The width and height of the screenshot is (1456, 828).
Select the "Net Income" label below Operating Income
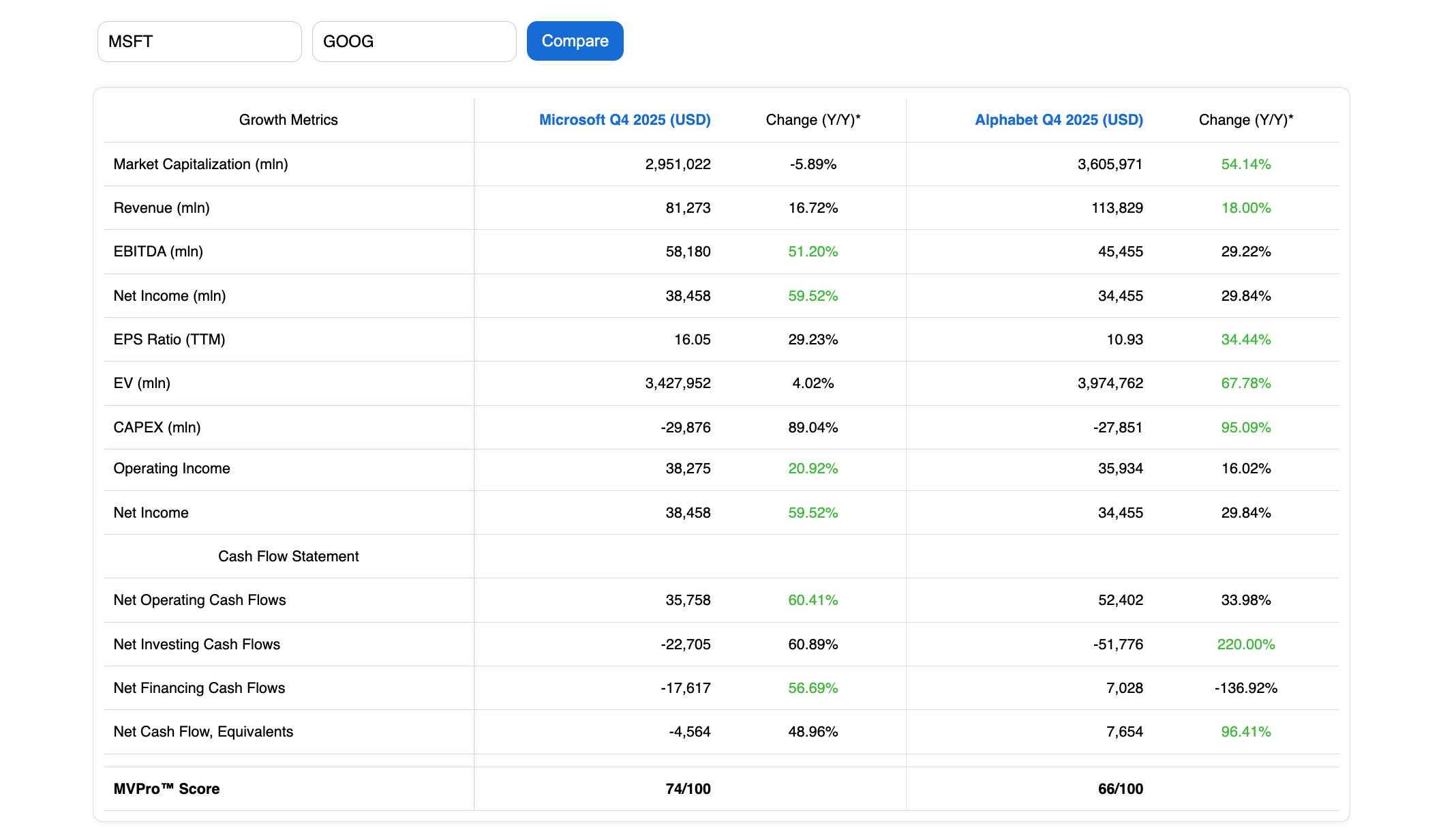(x=151, y=513)
